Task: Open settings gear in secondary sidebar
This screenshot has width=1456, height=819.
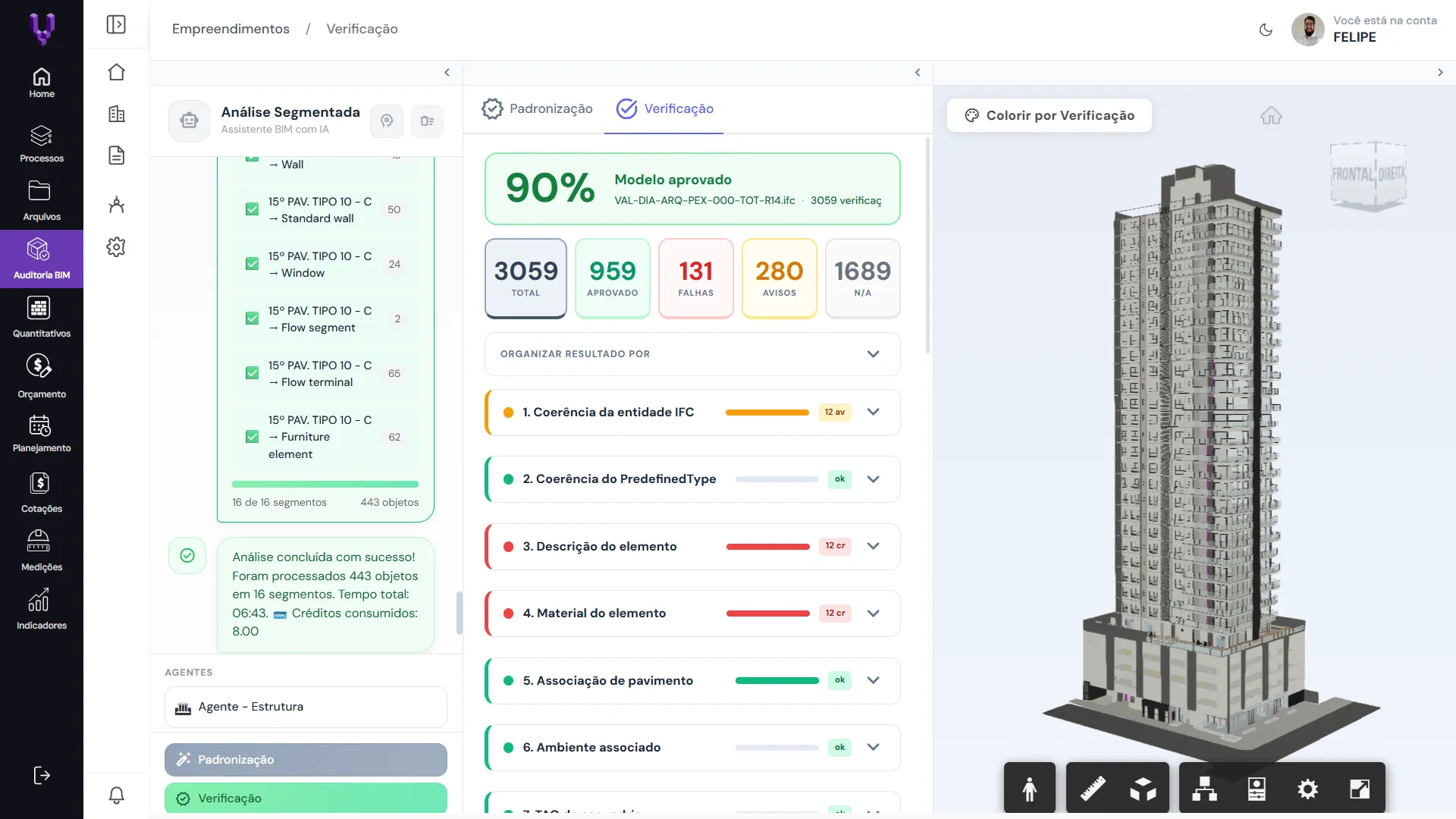Action: (116, 246)
